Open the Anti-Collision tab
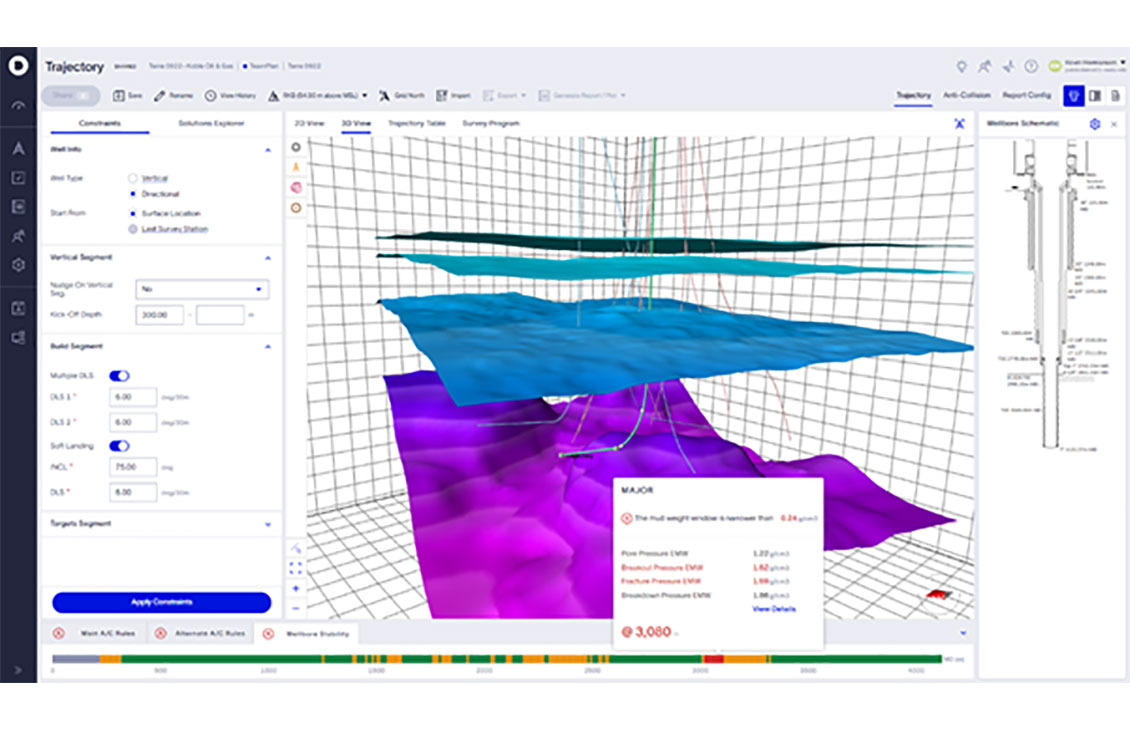 tap(966, 94)
